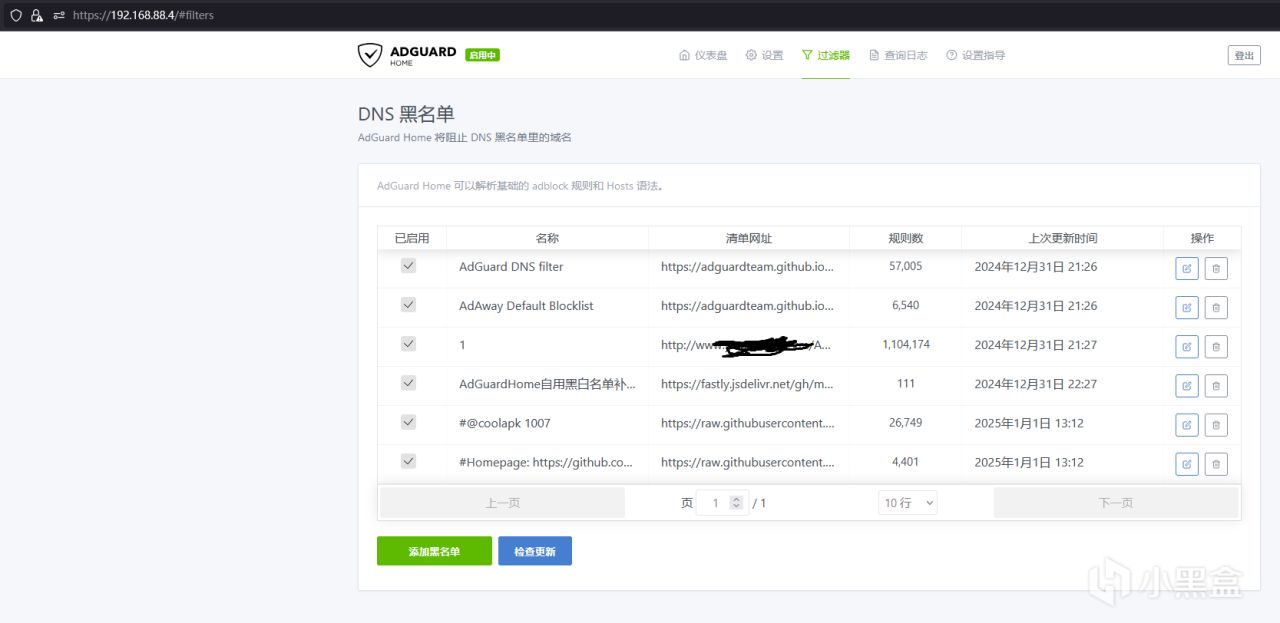Click the 启用中 status badge
The width and height of the screenshot is (1280, 623).
click(x=482, y=55)
